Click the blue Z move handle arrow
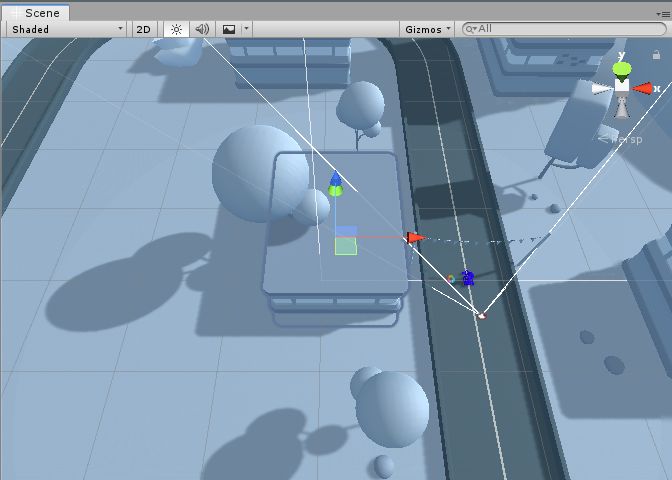Image resolution: width=672 pixels, height=480 pixels. click(336, 178)
